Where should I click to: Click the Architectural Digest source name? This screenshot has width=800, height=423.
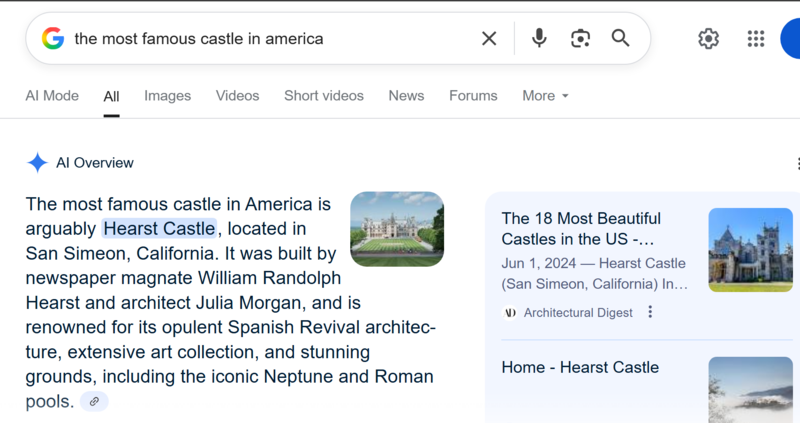578,313
